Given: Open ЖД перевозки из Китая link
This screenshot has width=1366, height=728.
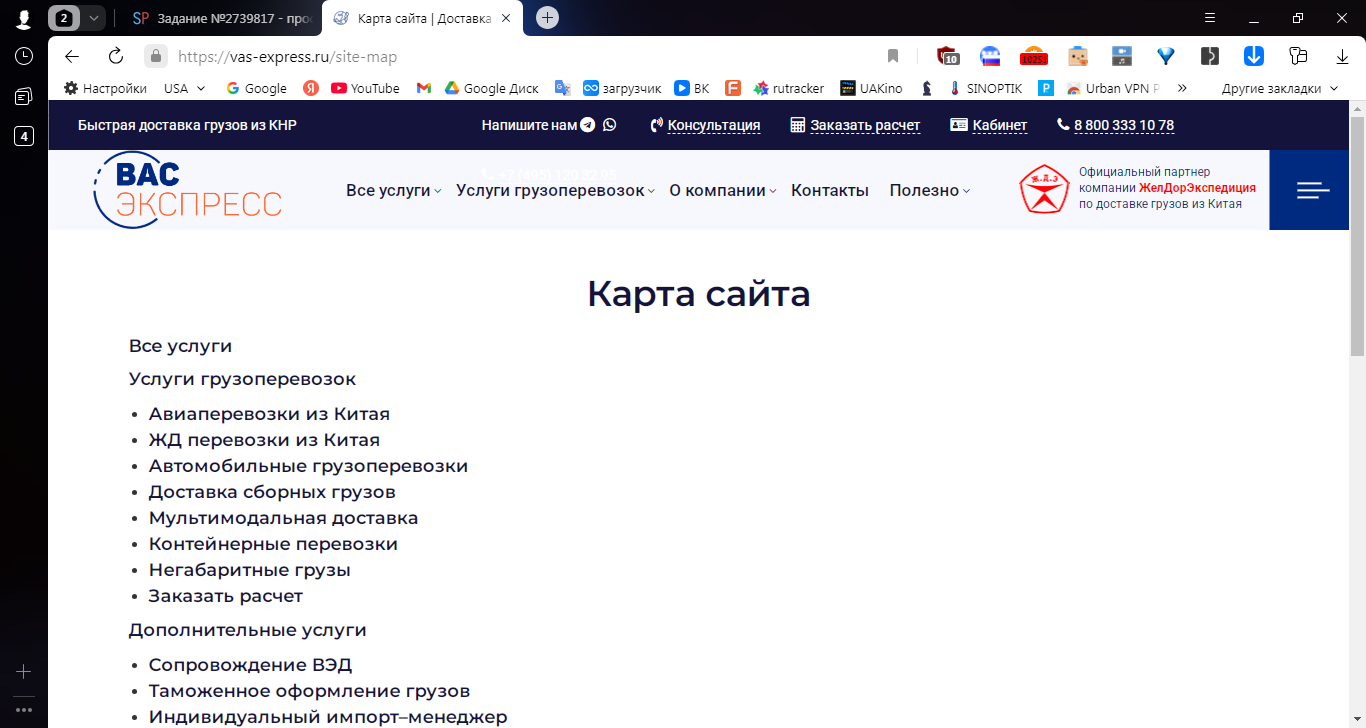Looking at the screenshot, I should click(x=264, y=439).
